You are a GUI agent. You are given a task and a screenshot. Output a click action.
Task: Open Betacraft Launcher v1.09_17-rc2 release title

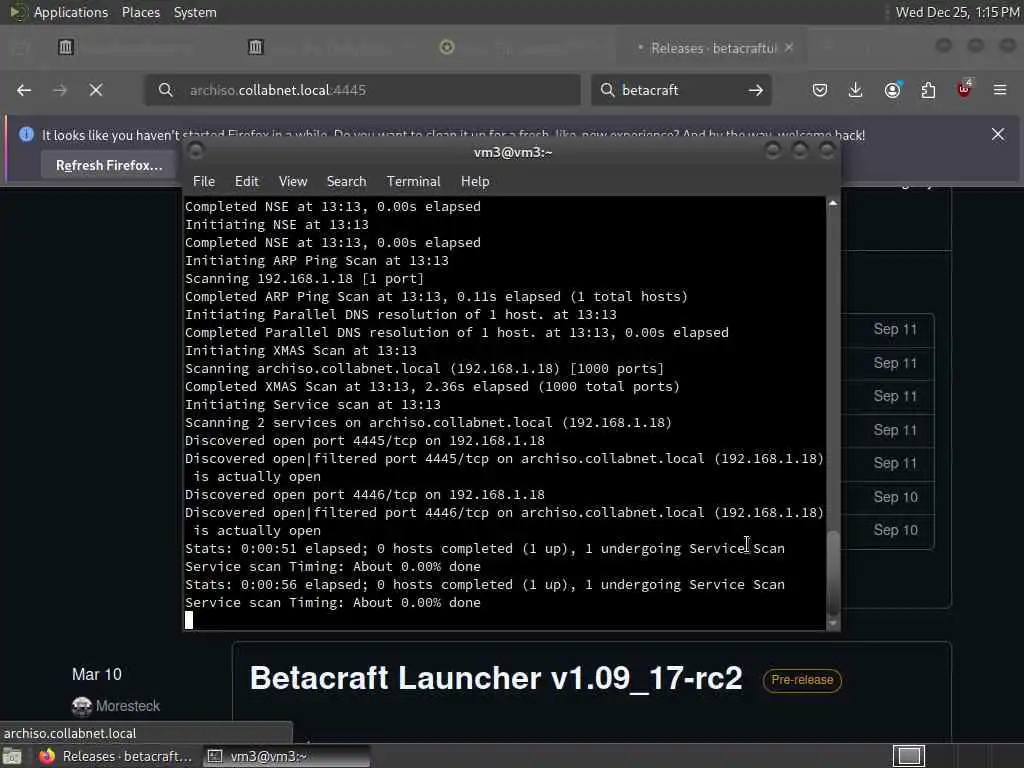pos(496,678)
